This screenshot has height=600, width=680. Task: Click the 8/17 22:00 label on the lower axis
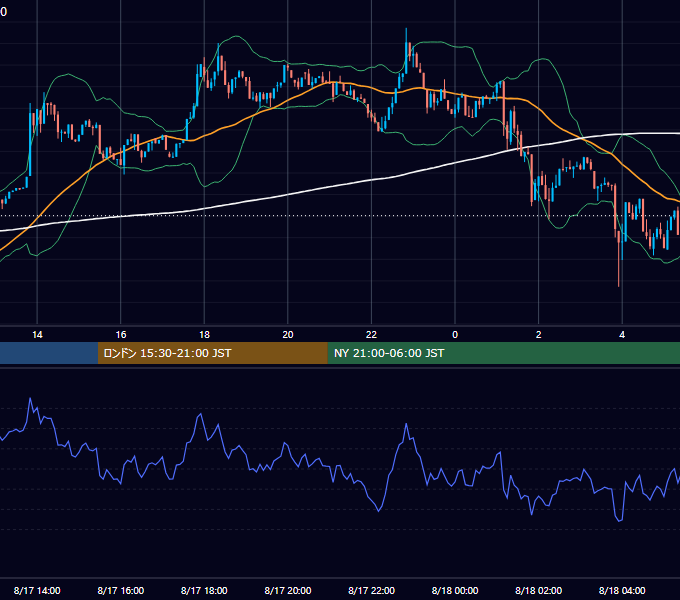pos(372,590)
